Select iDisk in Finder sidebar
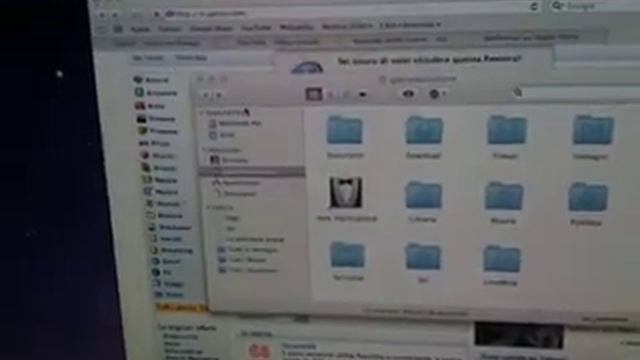 222,135
